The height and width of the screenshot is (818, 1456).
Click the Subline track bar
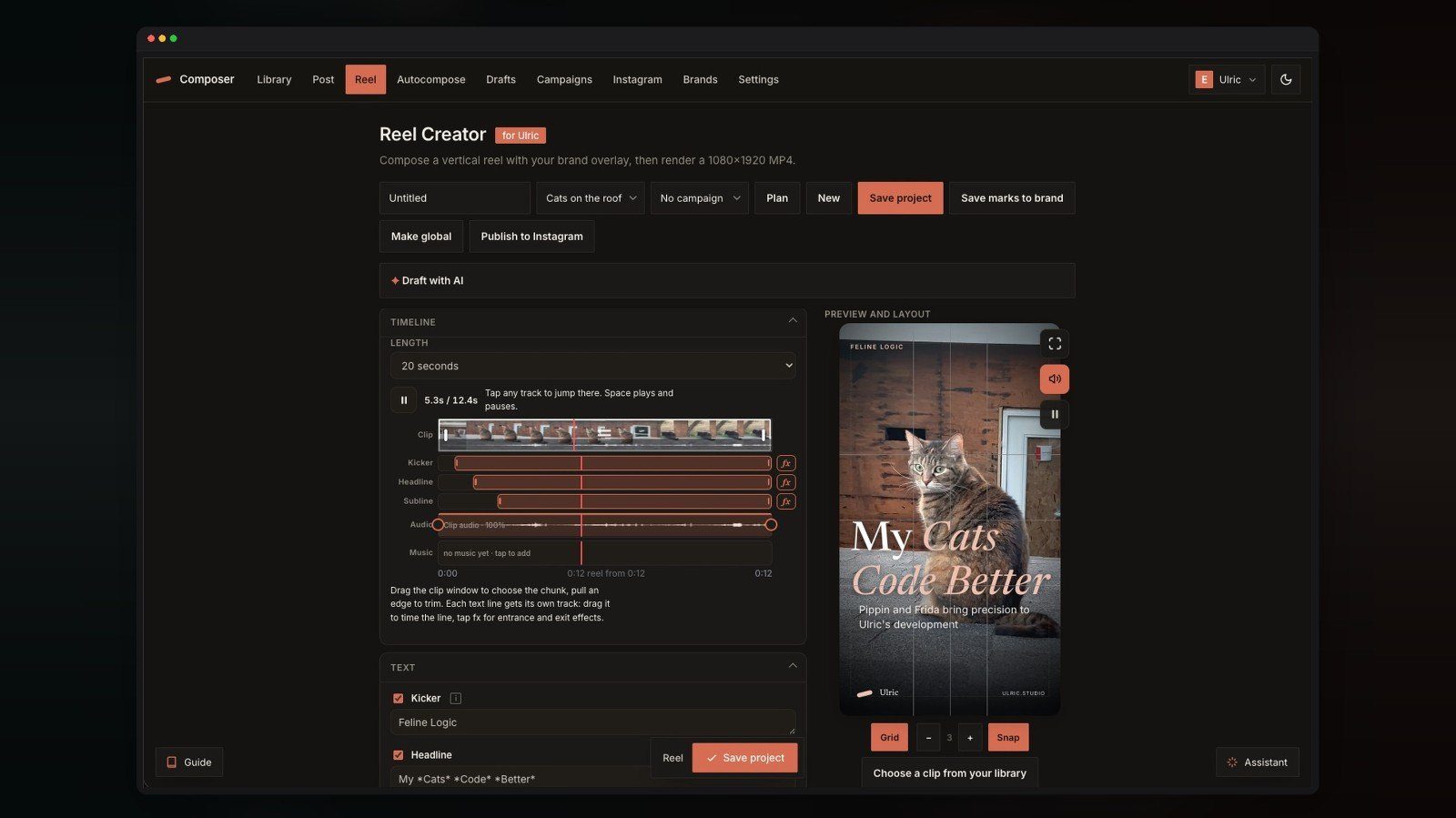point(634,501)
